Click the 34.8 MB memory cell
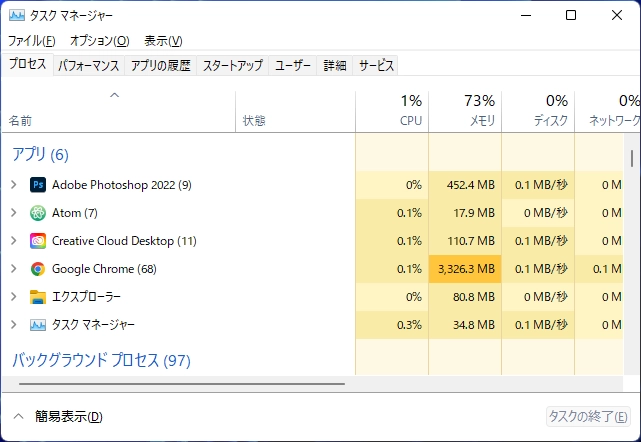Image resolution: width=641 pixels, height=442 pixels. (465, 325)
